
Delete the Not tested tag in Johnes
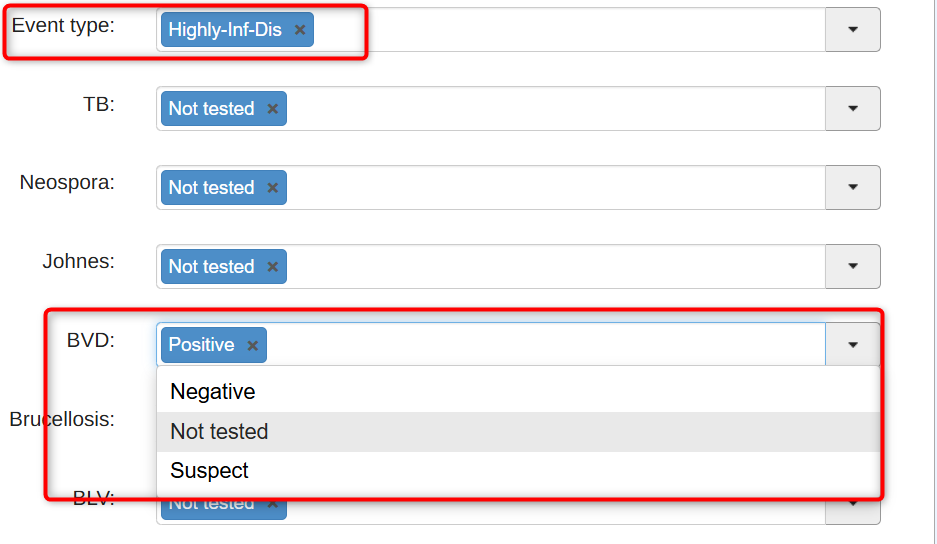272,267
